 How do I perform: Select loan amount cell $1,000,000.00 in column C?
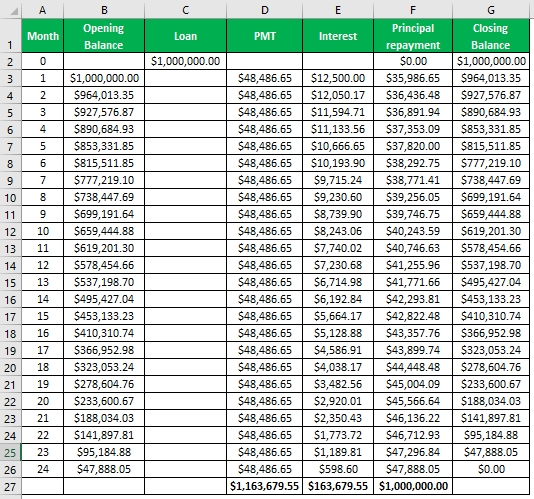(x=186, y=61)
